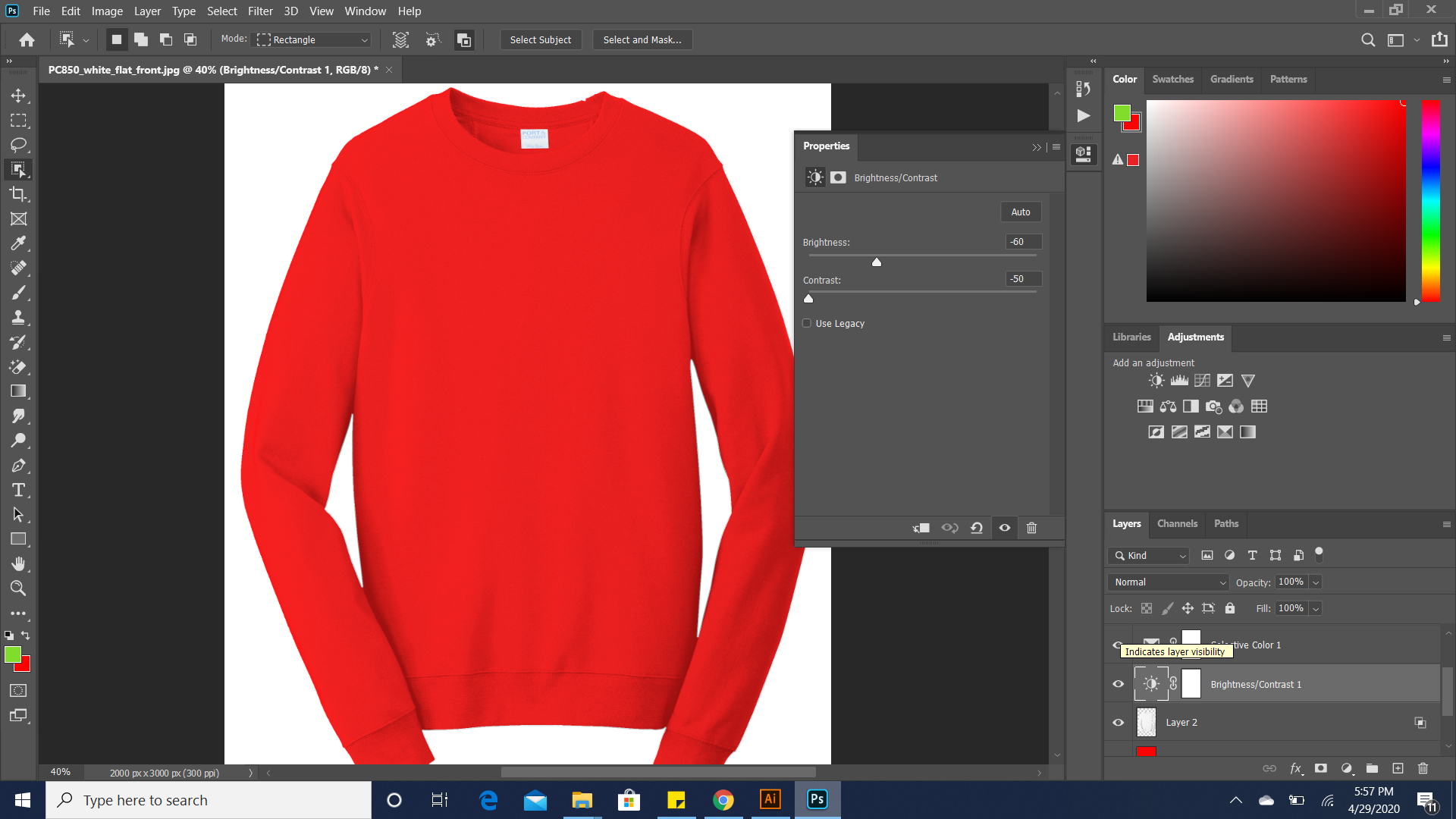Open the Filter menu

coord(260,11)
